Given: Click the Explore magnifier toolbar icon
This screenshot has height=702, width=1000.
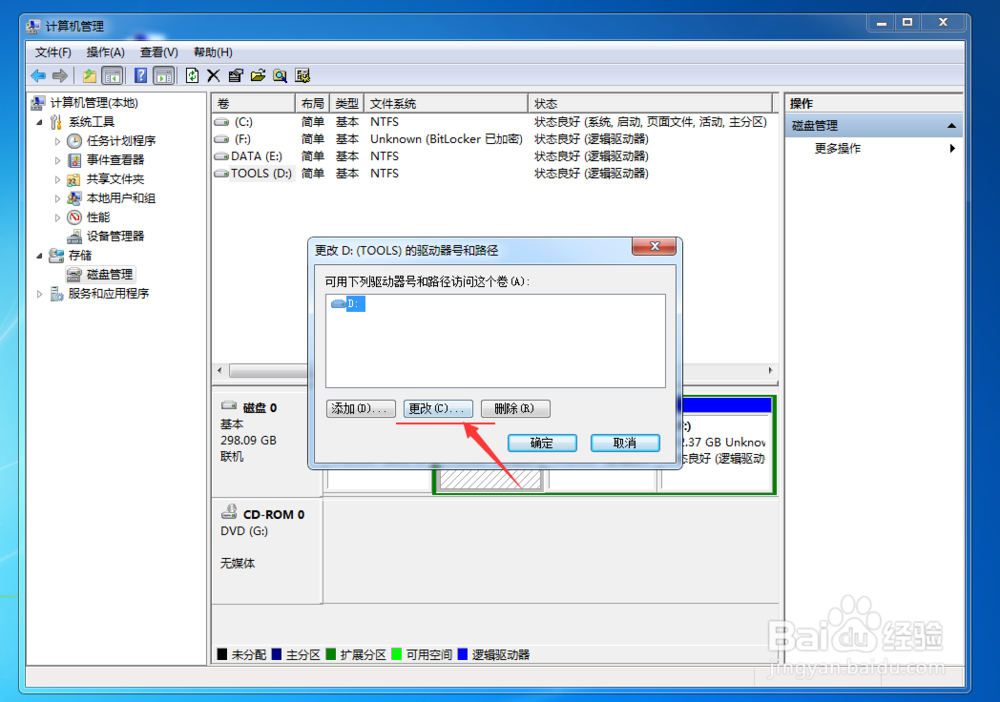Looking at the screenshot, I should click(280, 76).
